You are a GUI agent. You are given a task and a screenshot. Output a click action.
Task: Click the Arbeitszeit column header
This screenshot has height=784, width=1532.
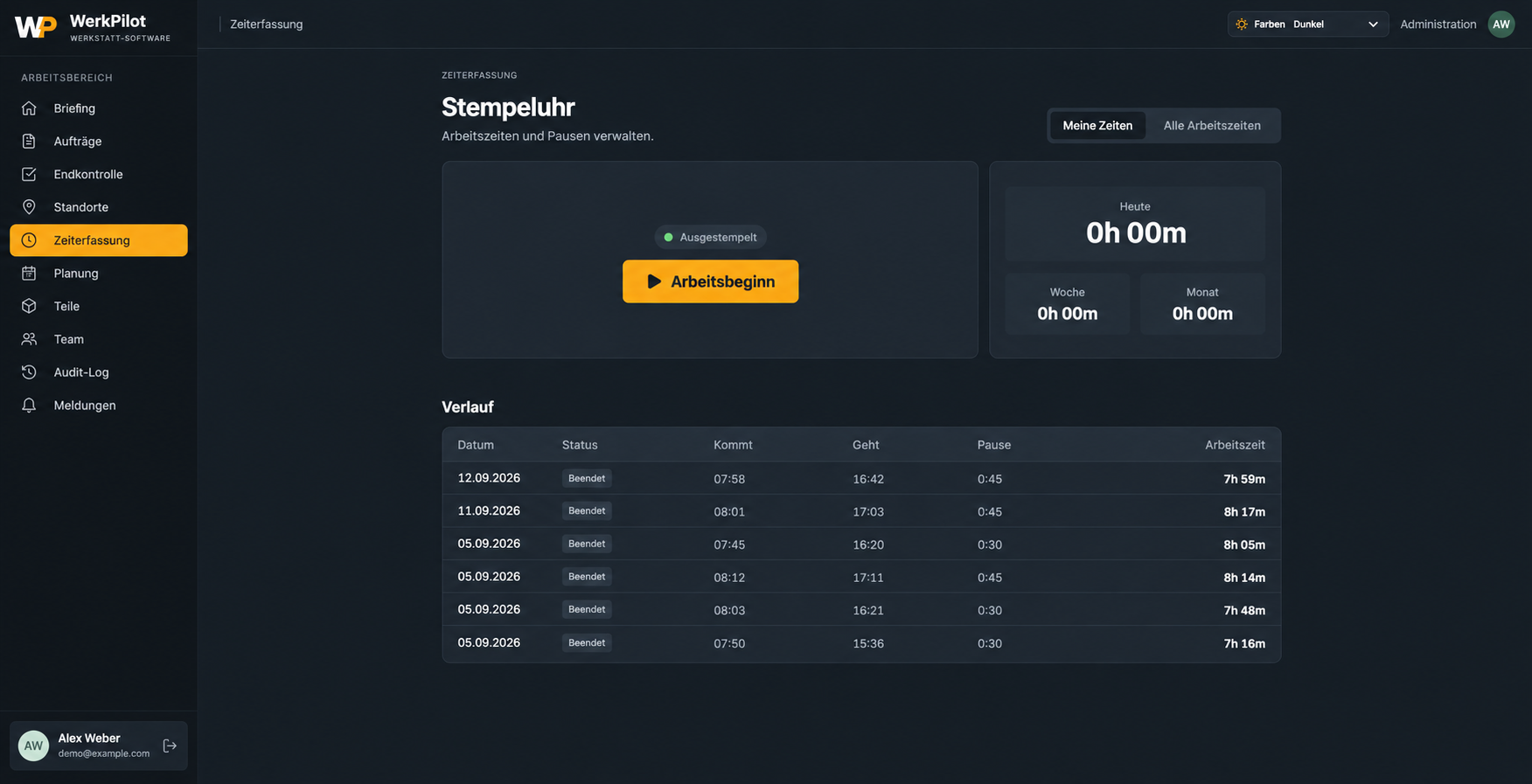[1235, 445]
